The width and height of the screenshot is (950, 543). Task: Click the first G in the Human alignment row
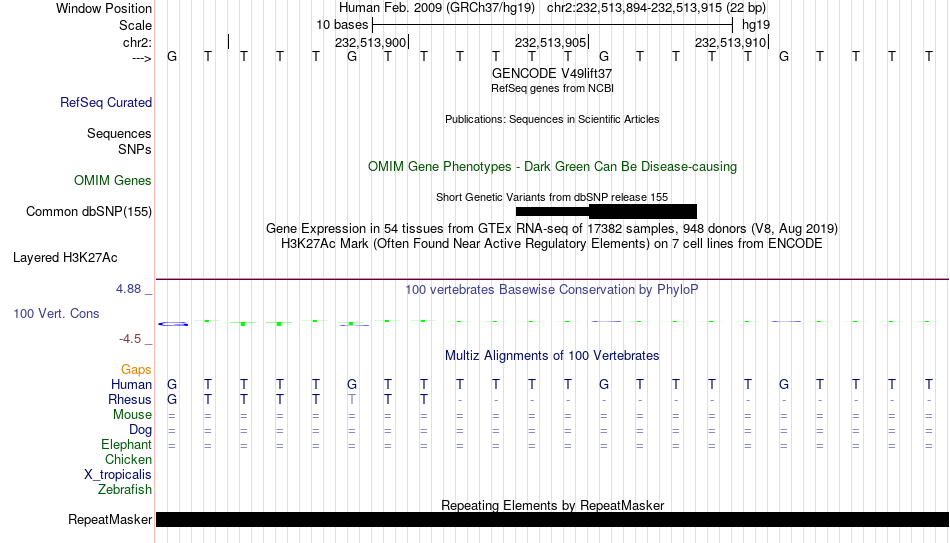(172, 384)
